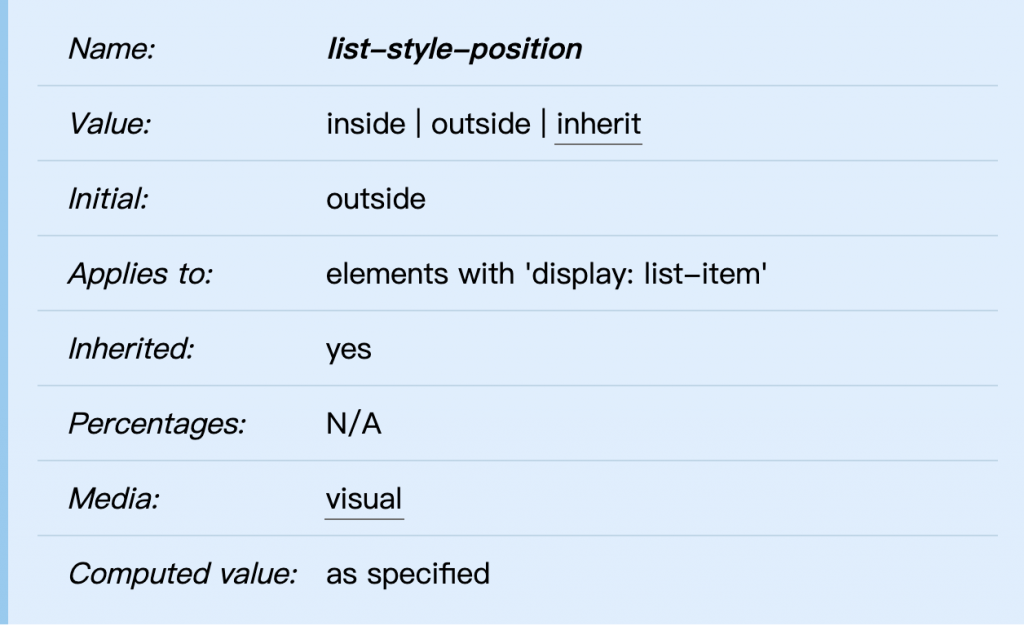1024x626 pixels.
Task: Click the 'Name:' row label
Action: 110,49
